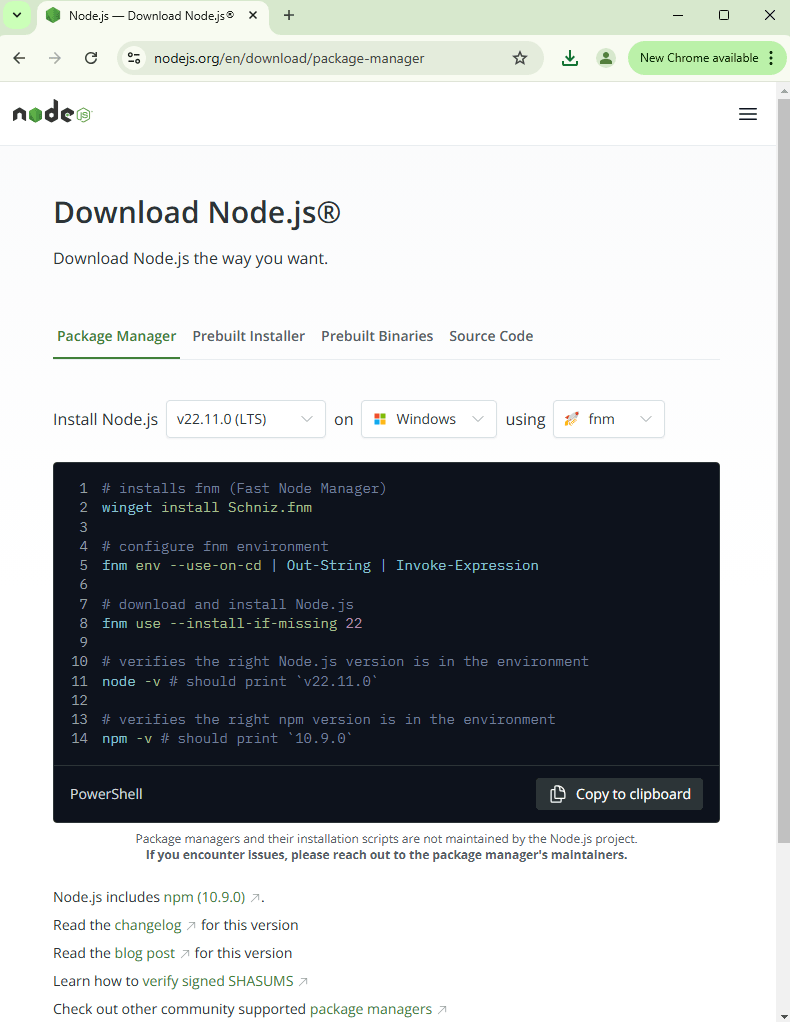The height and width of the screenshot is (1022, 790).
Task: Click the Node.js favicon on the tab
Action: click(x=53, y=15)
